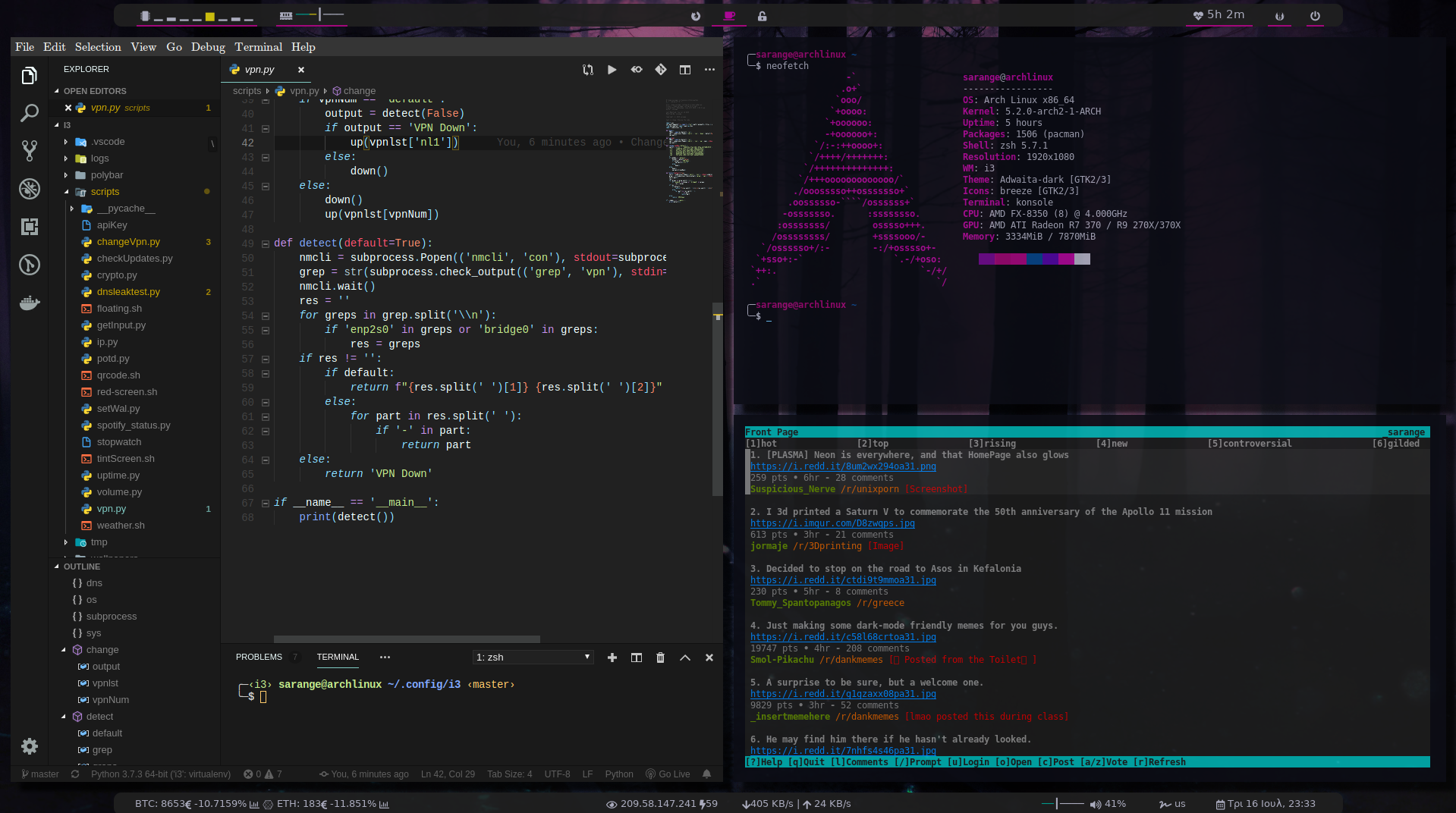Fold the main block at line 67
1456x813 pixels.
266,503
